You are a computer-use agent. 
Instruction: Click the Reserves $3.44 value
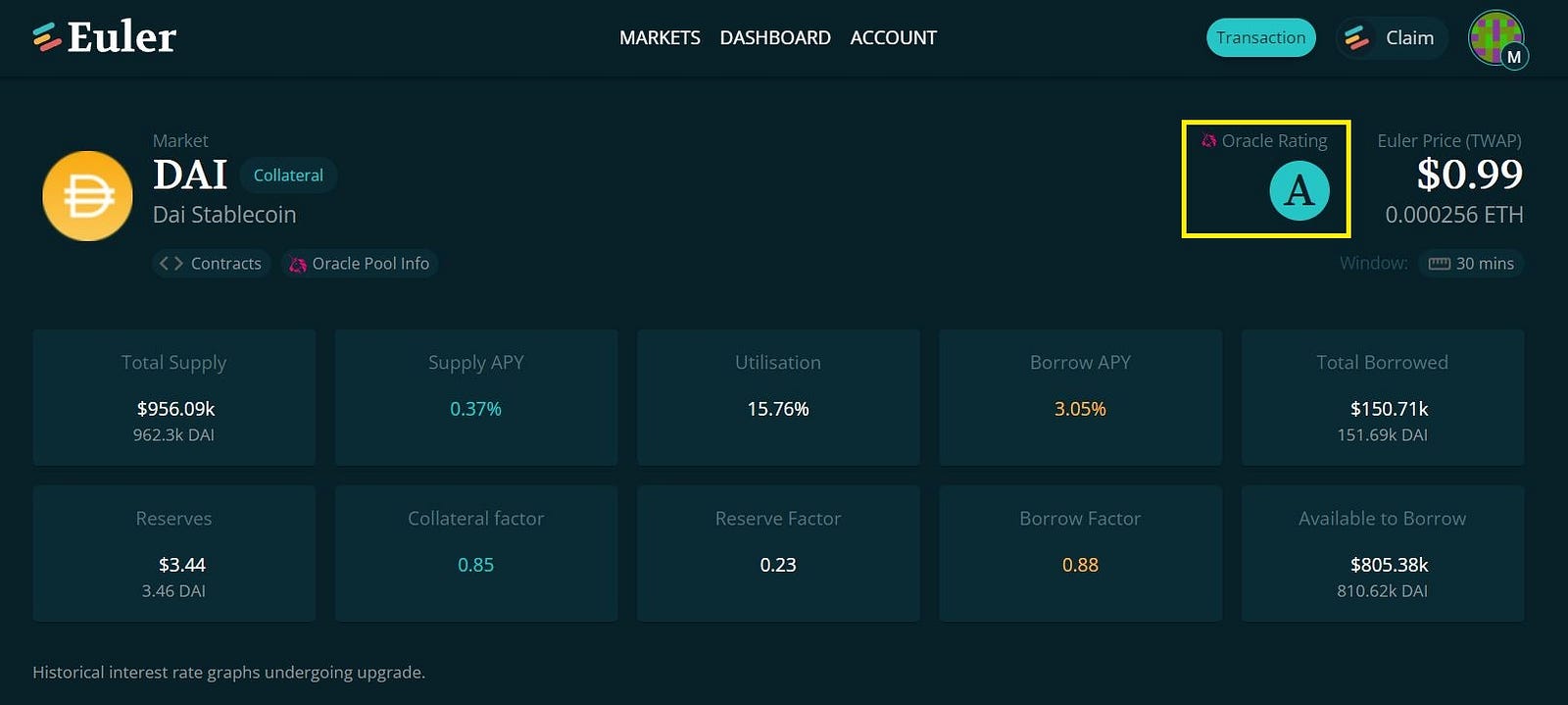pyautogui.click(x=182, y=565)
